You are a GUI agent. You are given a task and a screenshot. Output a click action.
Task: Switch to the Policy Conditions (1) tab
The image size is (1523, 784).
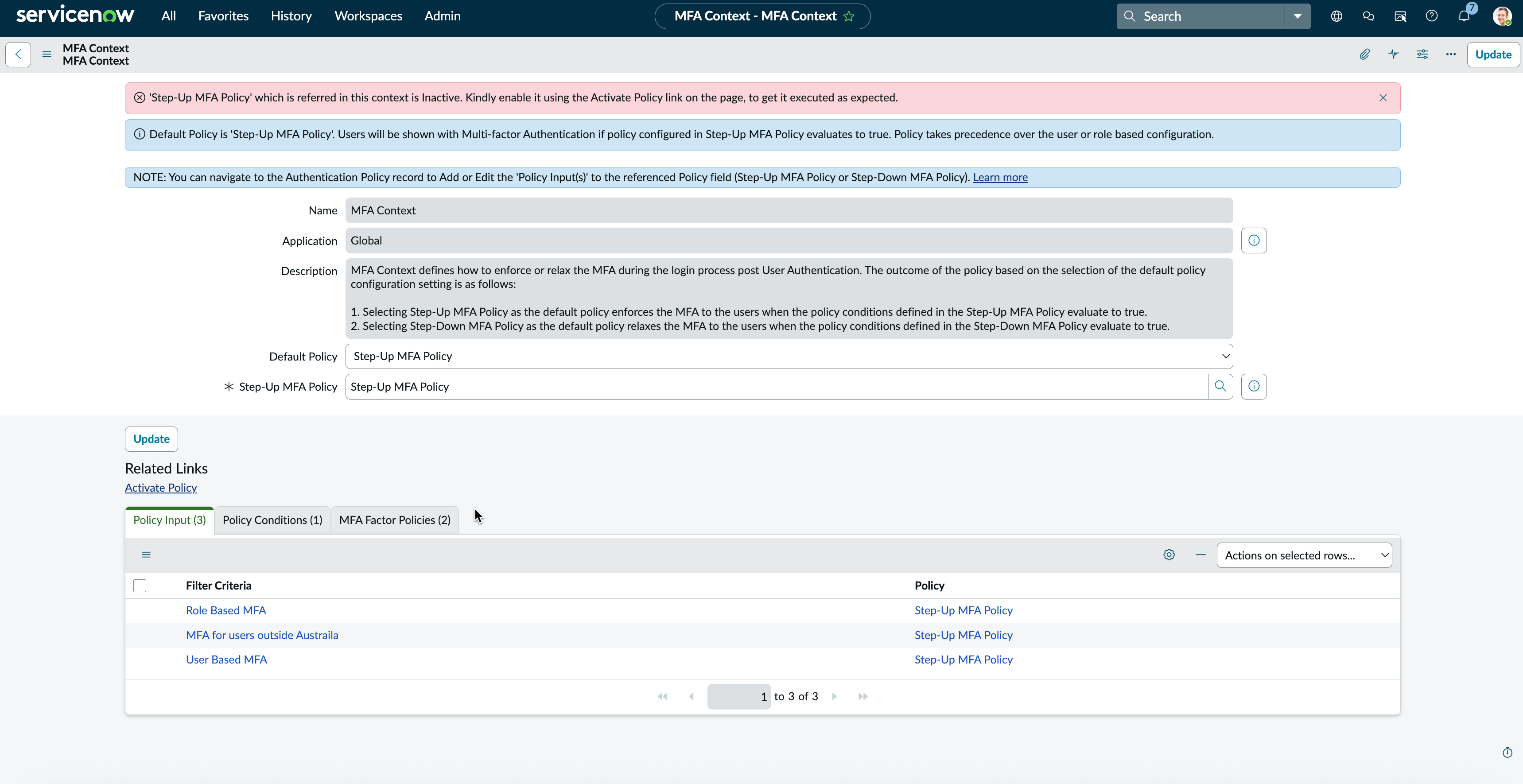pyautogui.click(x=272, y=520)
